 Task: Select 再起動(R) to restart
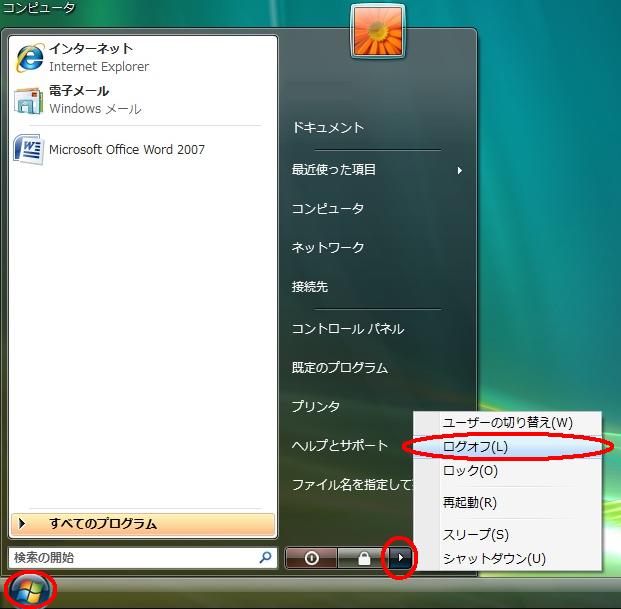pyautogui.click(x=469, y=503)
